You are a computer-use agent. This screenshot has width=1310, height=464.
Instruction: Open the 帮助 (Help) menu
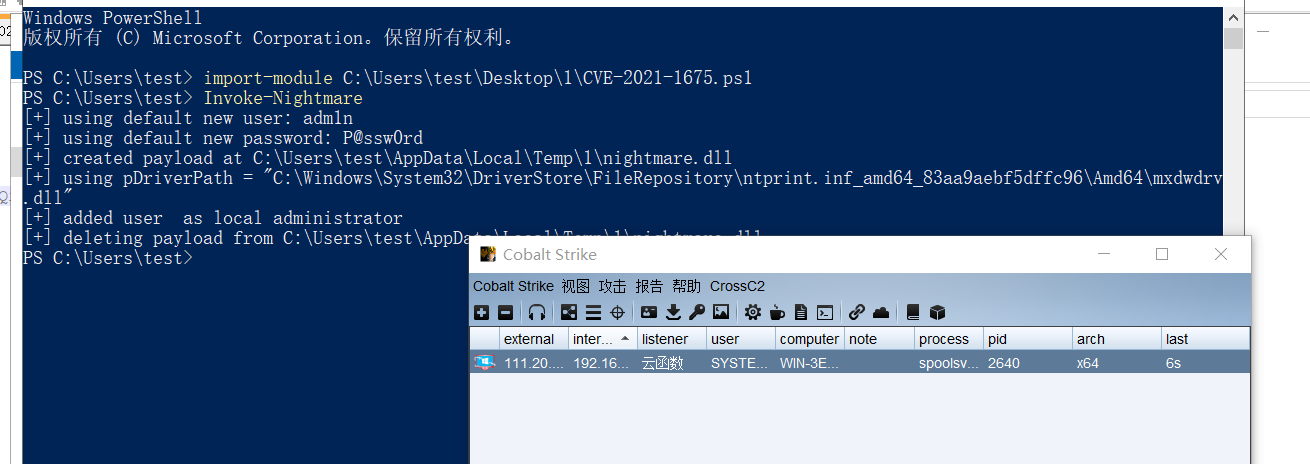pyautogui.click(x=687, y=286)
